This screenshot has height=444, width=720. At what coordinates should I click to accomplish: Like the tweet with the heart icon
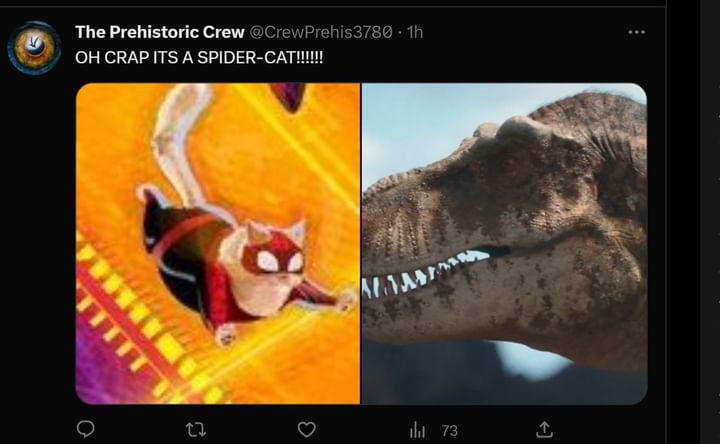[307, 429]
